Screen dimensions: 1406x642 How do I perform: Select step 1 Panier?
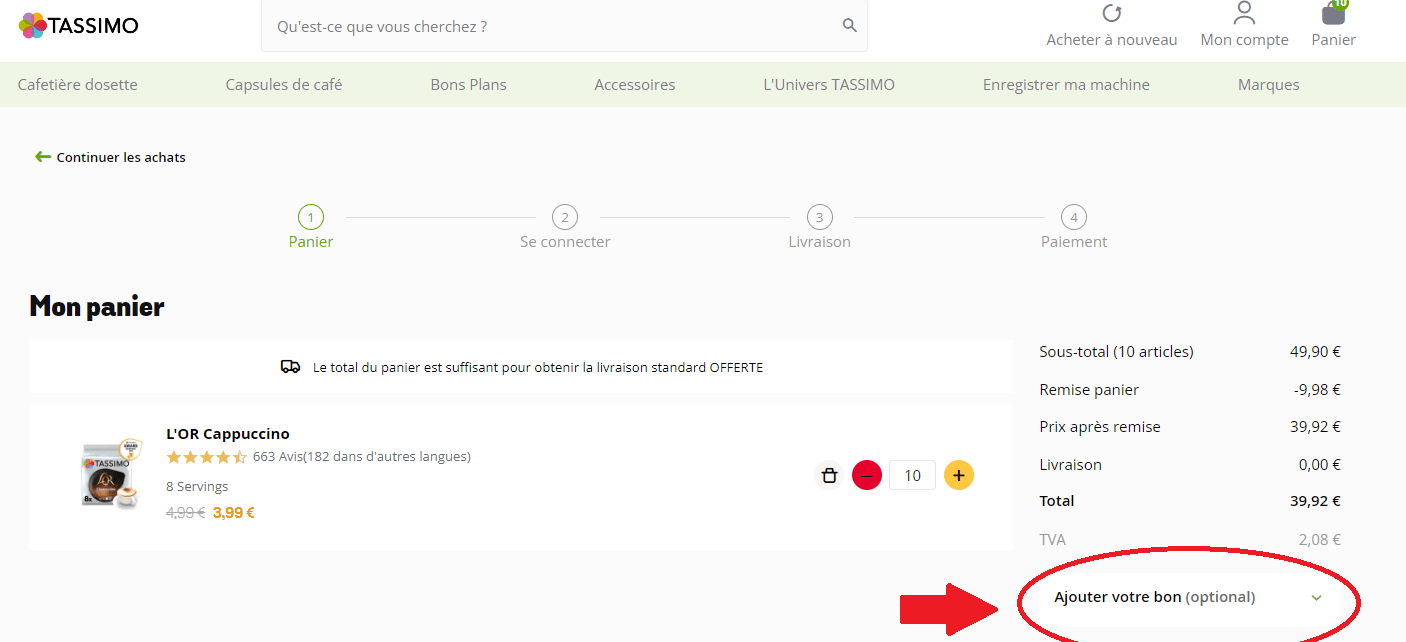coord(311,227)
